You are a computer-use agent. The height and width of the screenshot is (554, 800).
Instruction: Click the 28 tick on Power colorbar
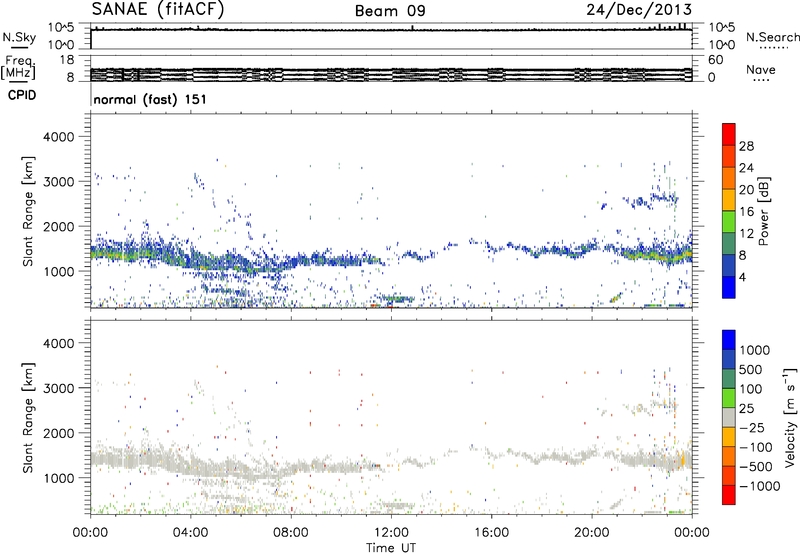(x=746, y=146)
